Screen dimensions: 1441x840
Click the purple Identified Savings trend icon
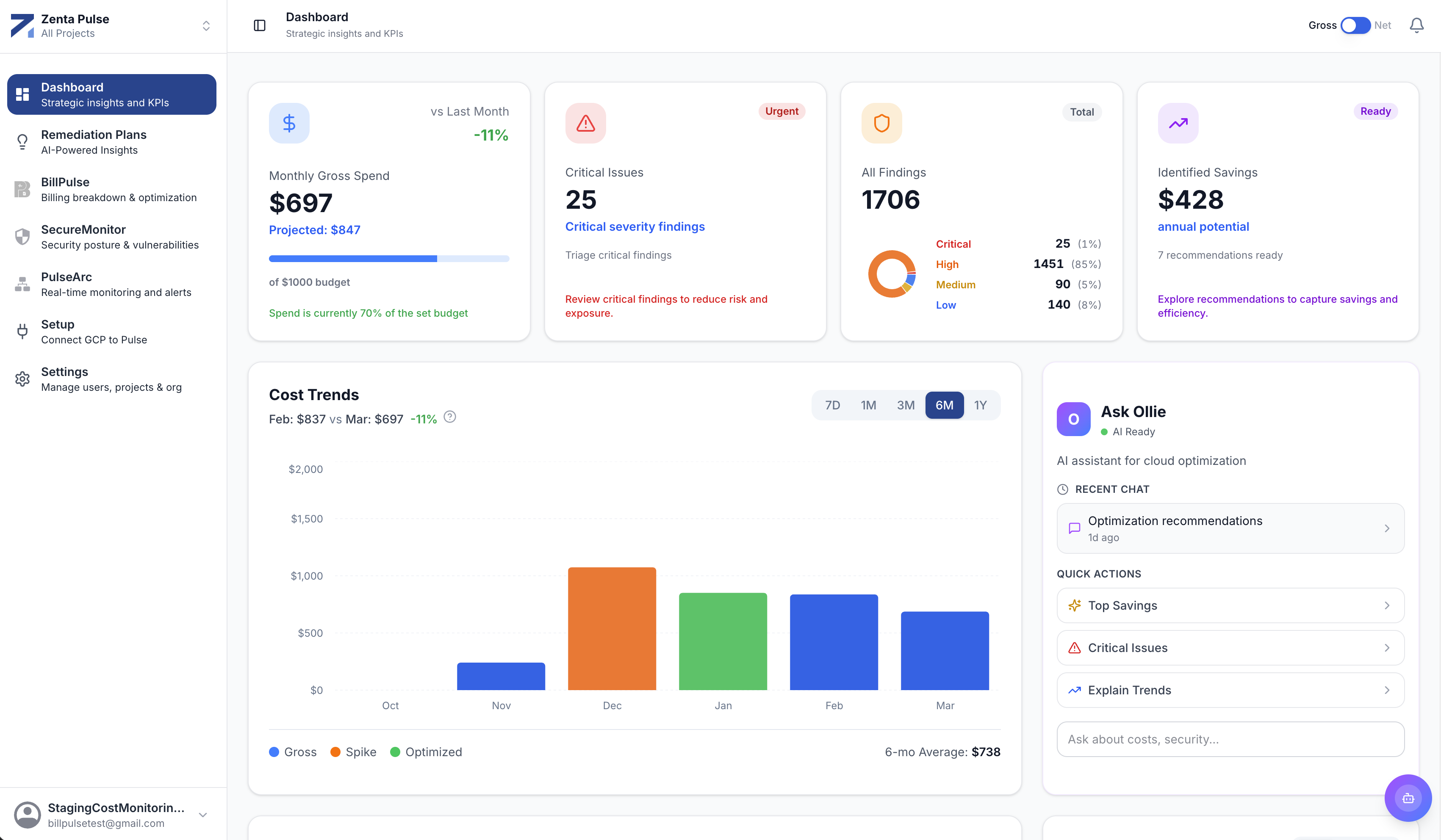pos(1178,123)
